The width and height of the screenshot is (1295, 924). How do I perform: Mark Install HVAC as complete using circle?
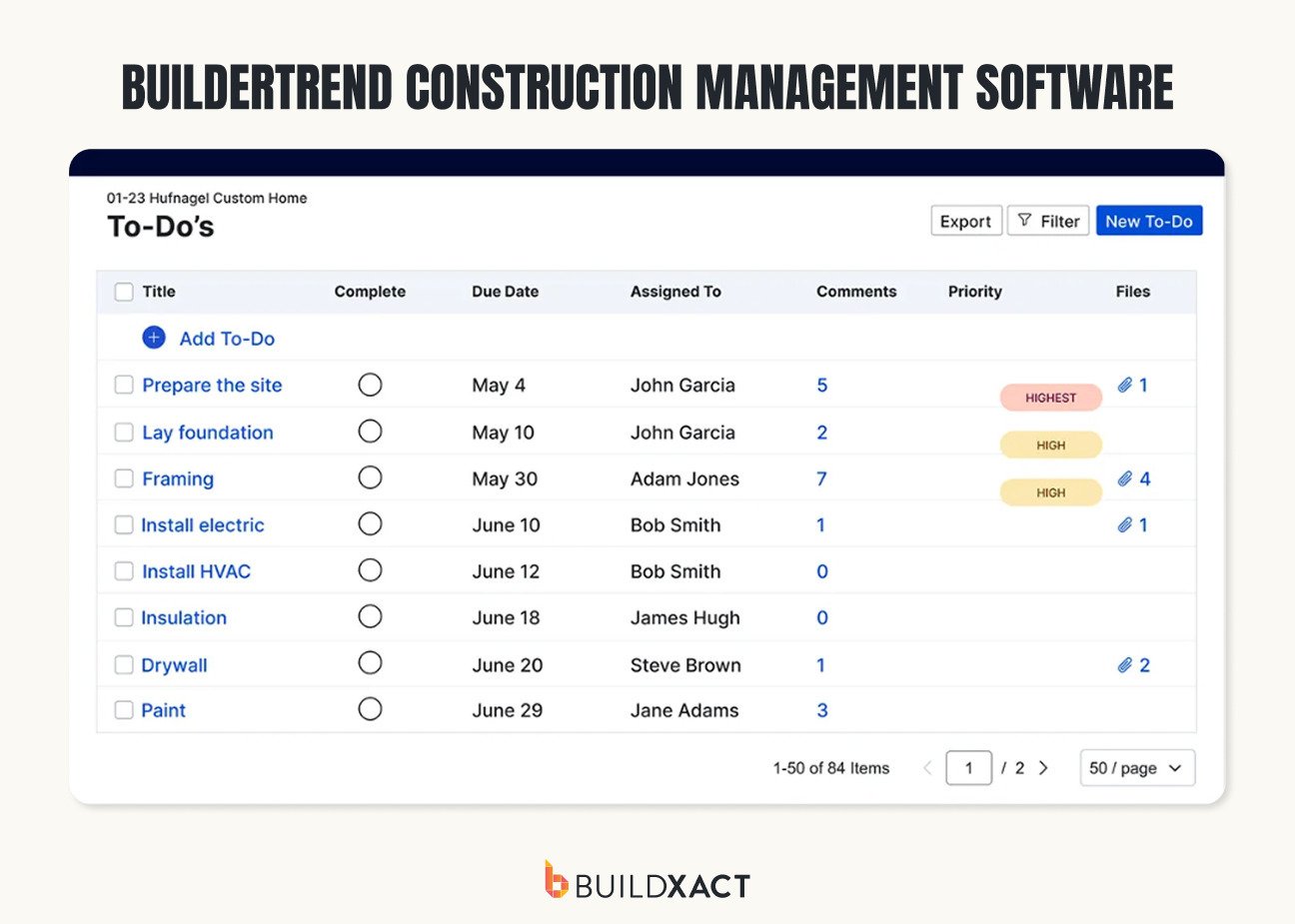click(x=370, y=570)
